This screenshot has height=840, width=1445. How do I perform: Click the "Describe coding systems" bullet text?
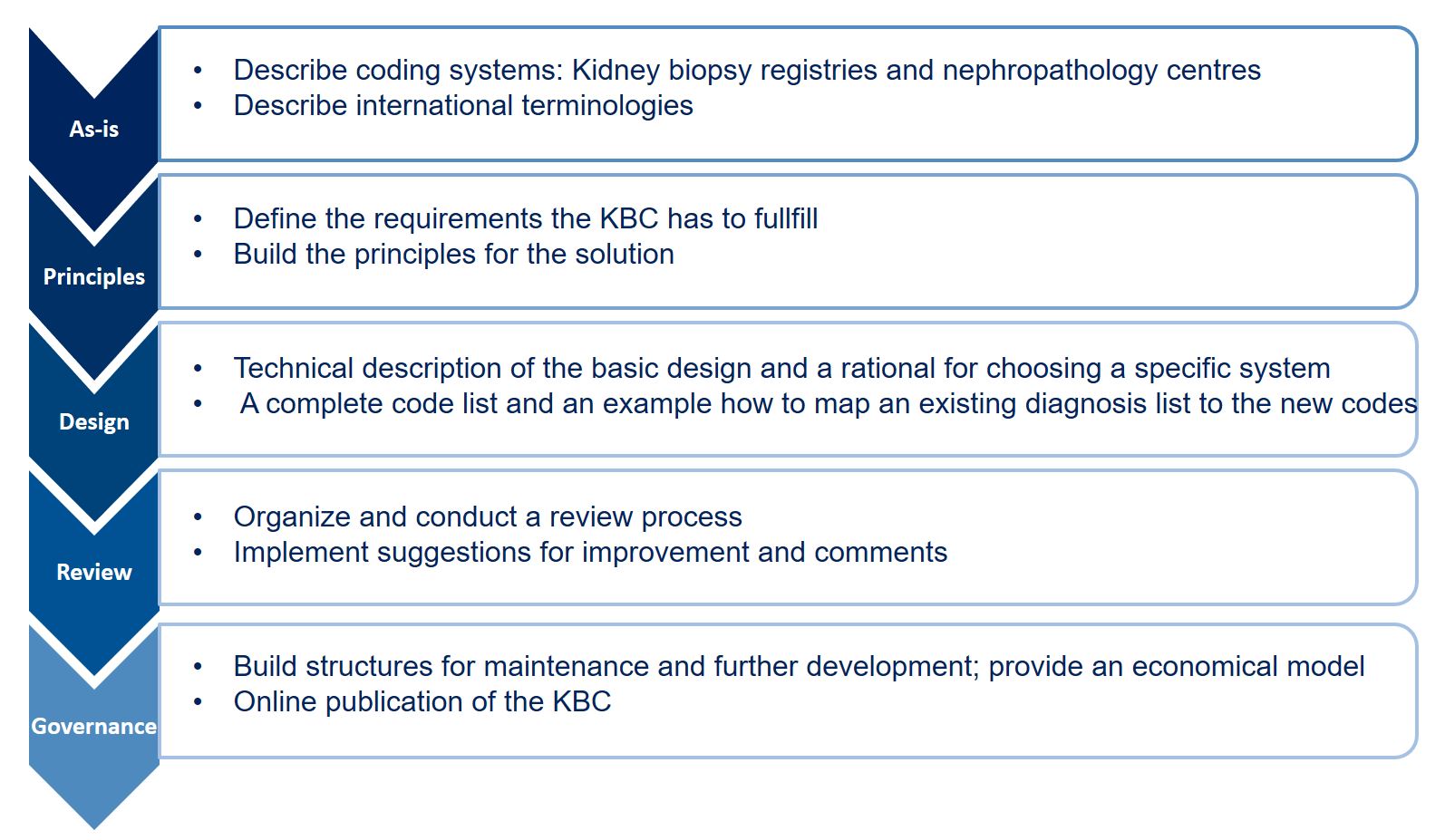746,70
